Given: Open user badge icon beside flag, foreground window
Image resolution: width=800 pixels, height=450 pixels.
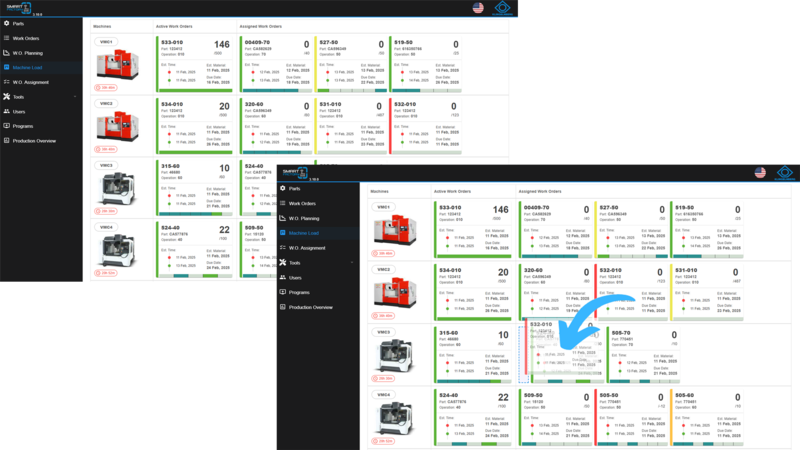Looking at the screenshot, I should [785, 173].
